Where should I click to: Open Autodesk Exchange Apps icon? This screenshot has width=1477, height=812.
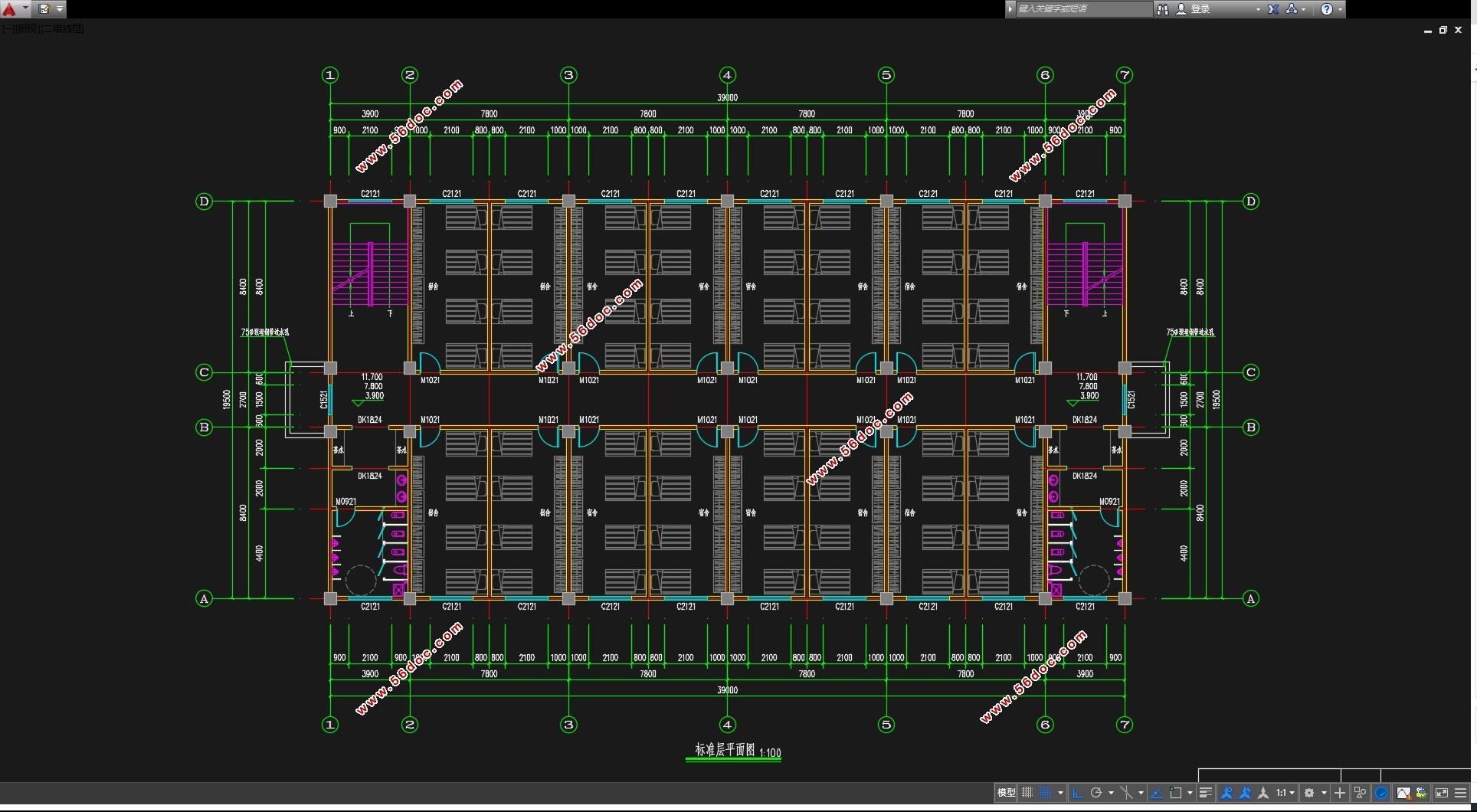coord(1272,9)
